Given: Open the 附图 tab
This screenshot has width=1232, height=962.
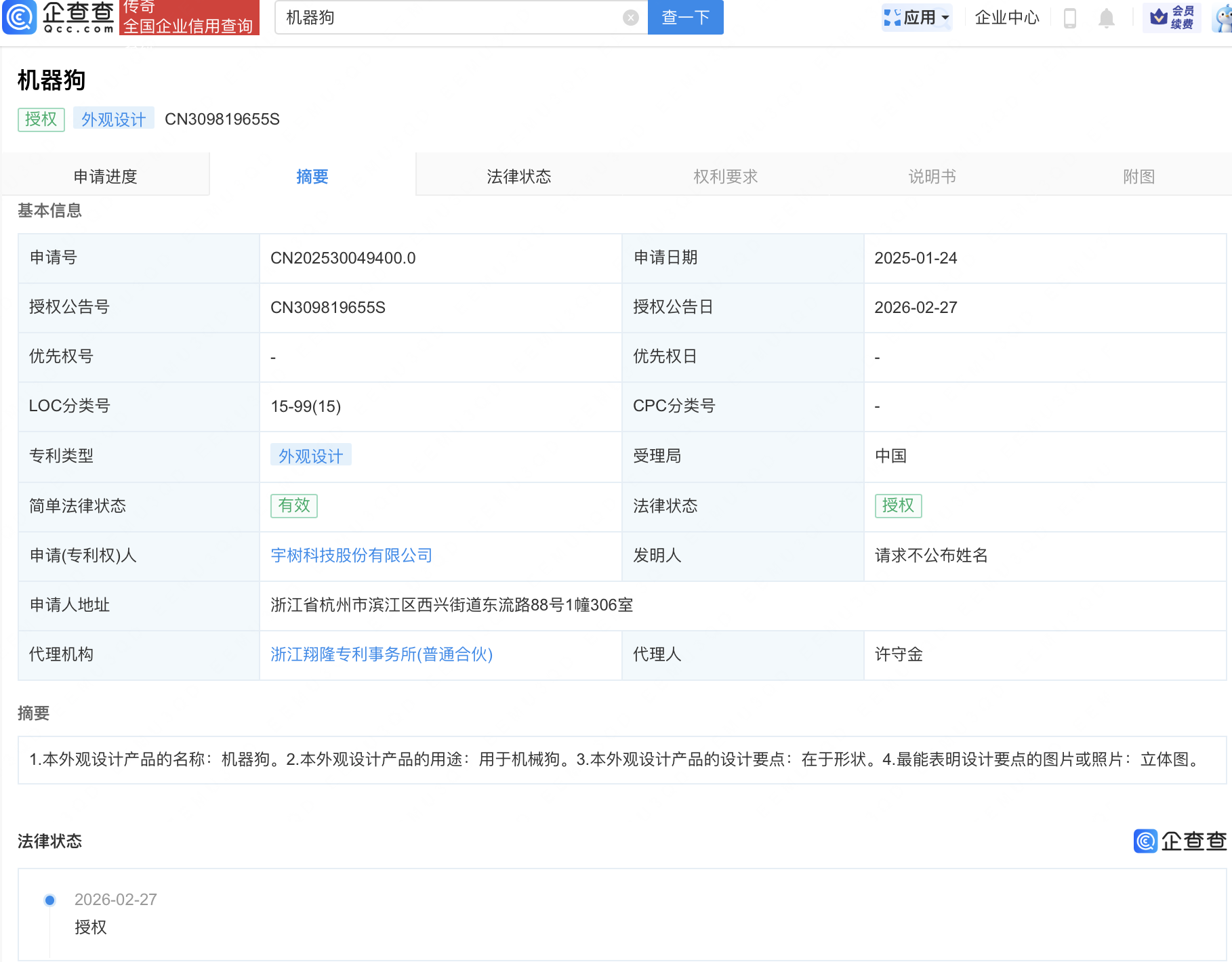Looking at the screenshot, I should (1138, 176).
